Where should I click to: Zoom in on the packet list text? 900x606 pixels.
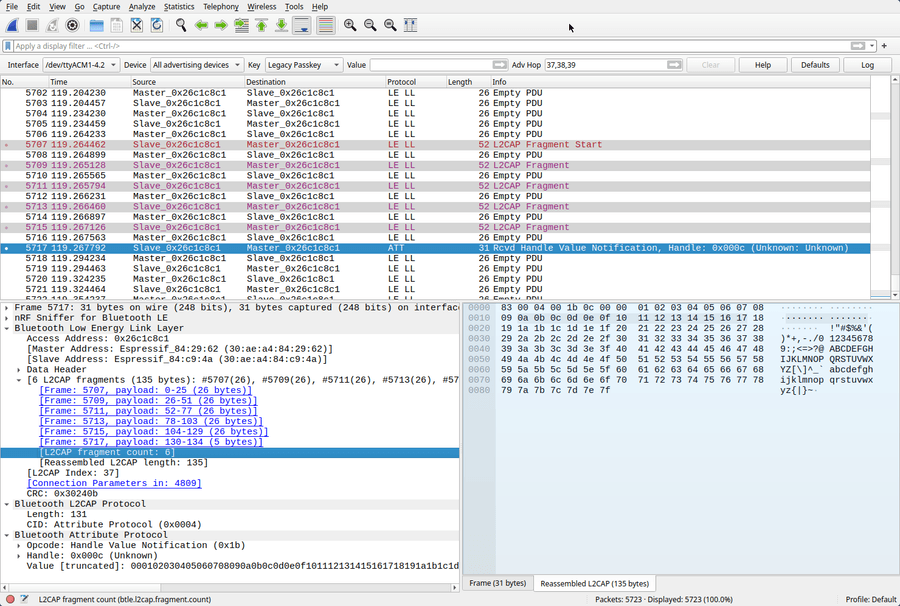coord(348,25)
